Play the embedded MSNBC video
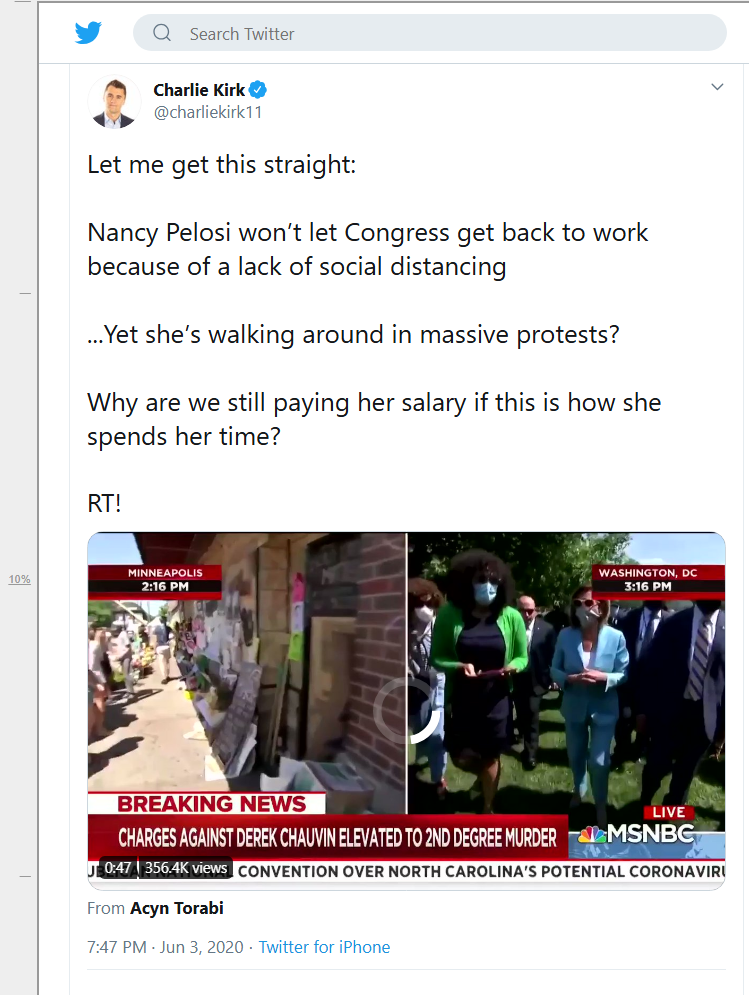Image resolution: width=749 pixels, height=995 pixels. point(406,711)
